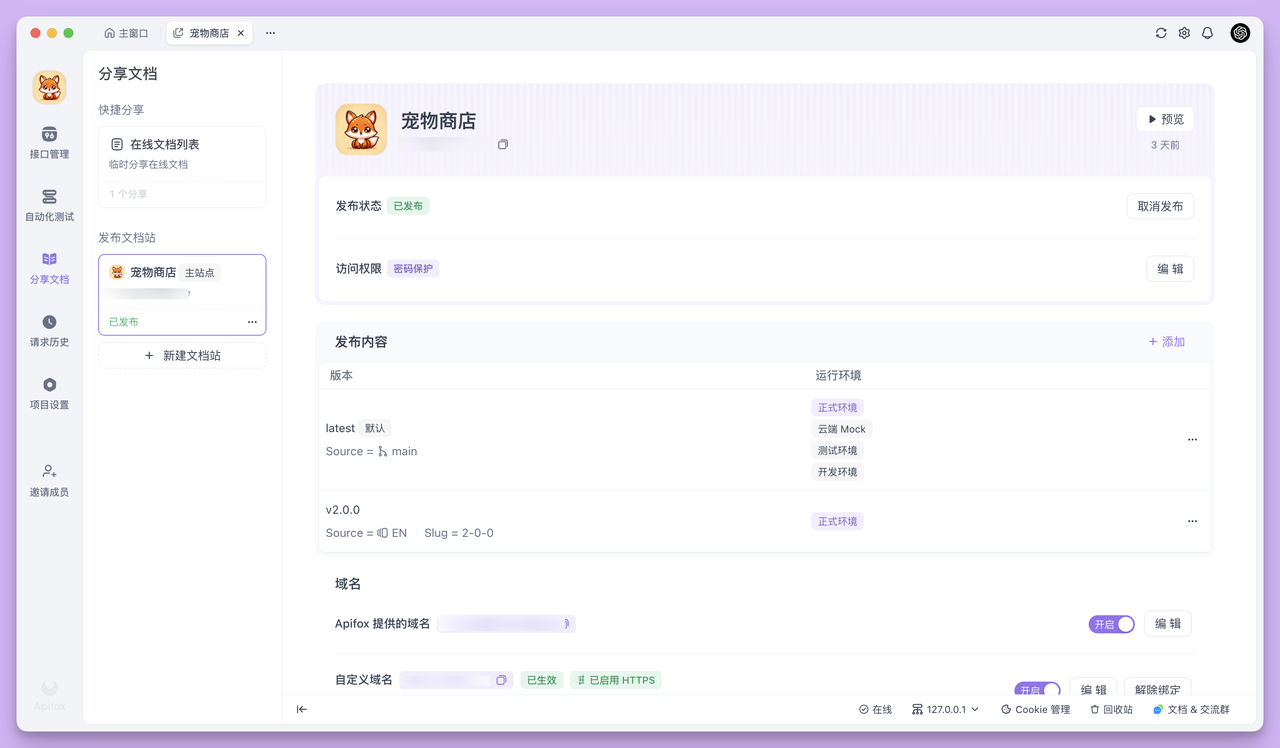Open more menu on 宠物商店 doc site card
1280x748 pixels.
click(252, 322)
